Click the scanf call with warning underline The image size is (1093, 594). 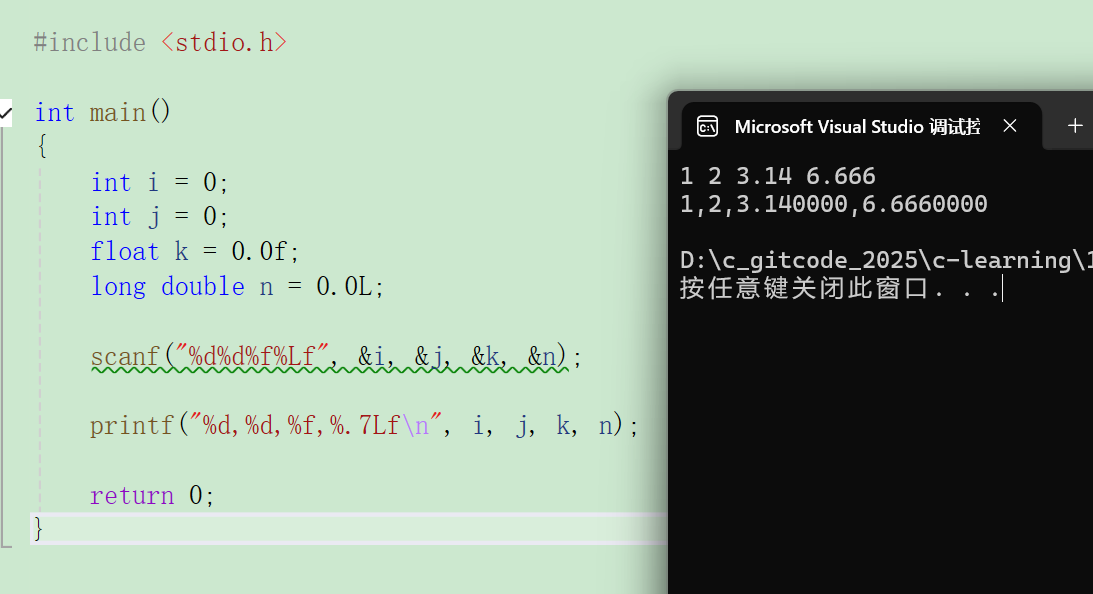pyautogui.click(x=335, y=356)
